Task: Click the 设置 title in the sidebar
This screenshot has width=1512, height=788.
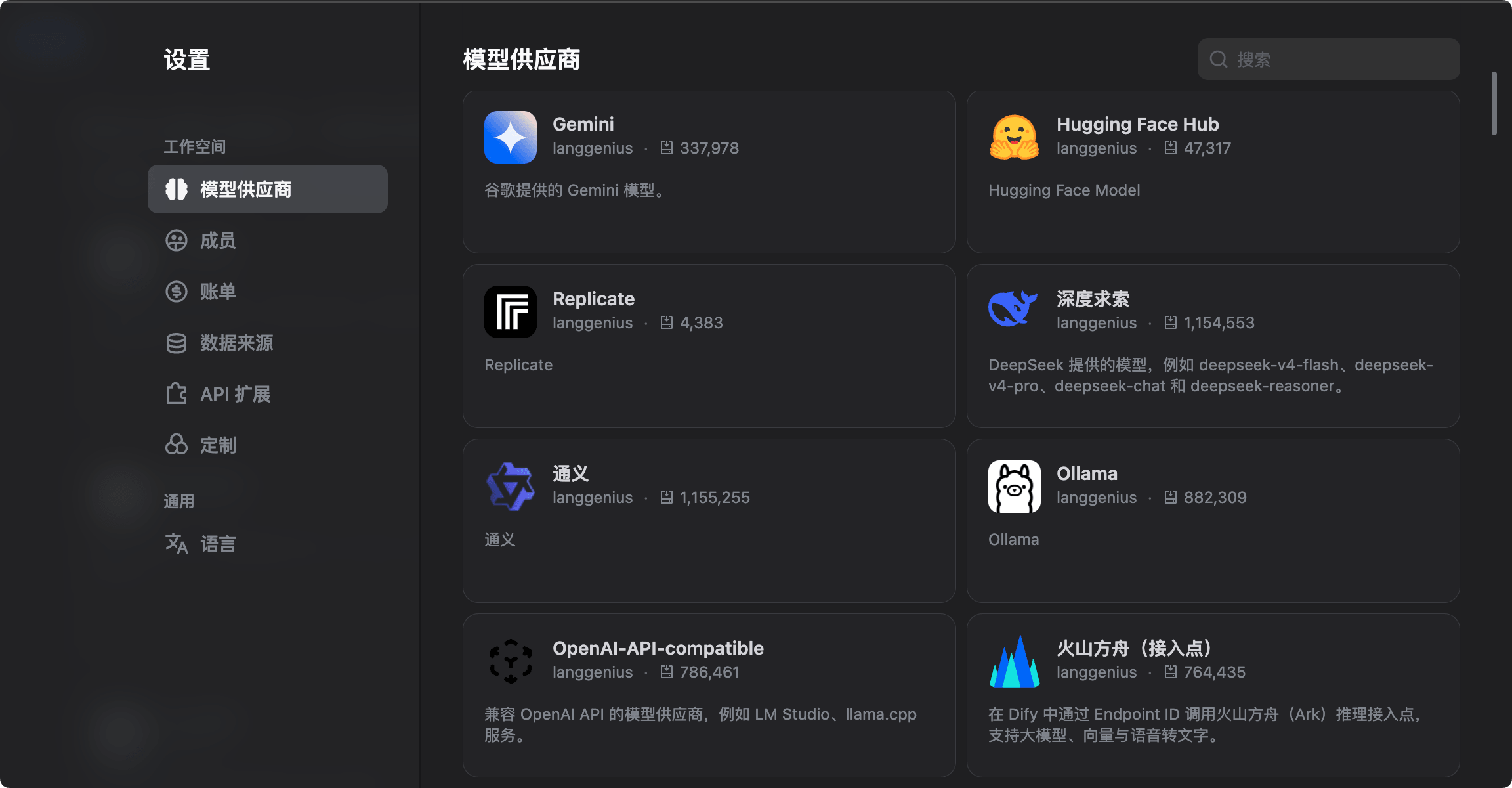Action: tap(187, 59)
